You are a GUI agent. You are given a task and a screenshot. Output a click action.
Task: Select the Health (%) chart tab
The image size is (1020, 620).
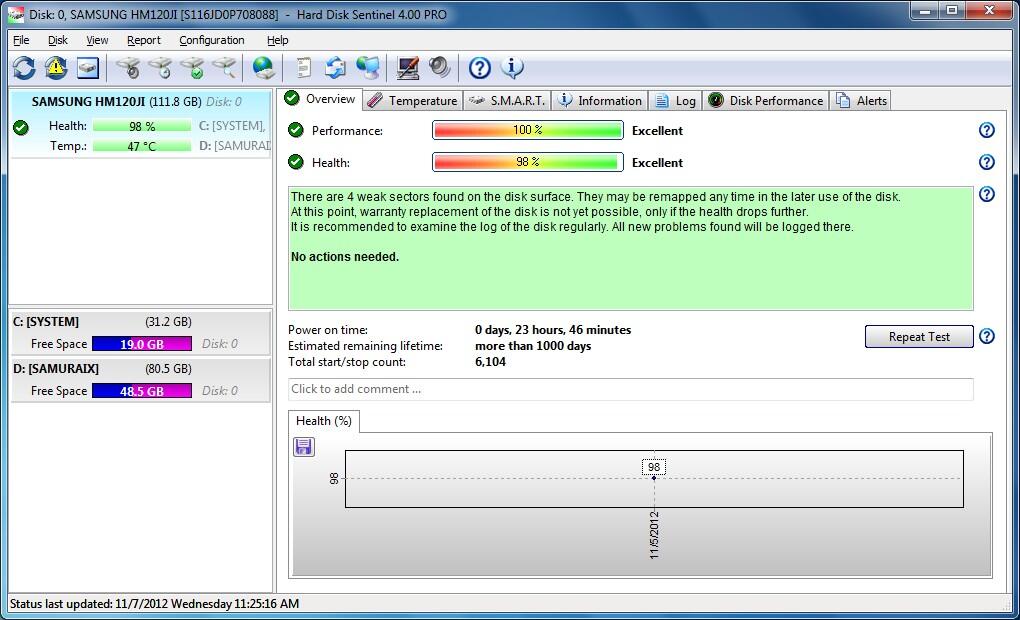324,421
